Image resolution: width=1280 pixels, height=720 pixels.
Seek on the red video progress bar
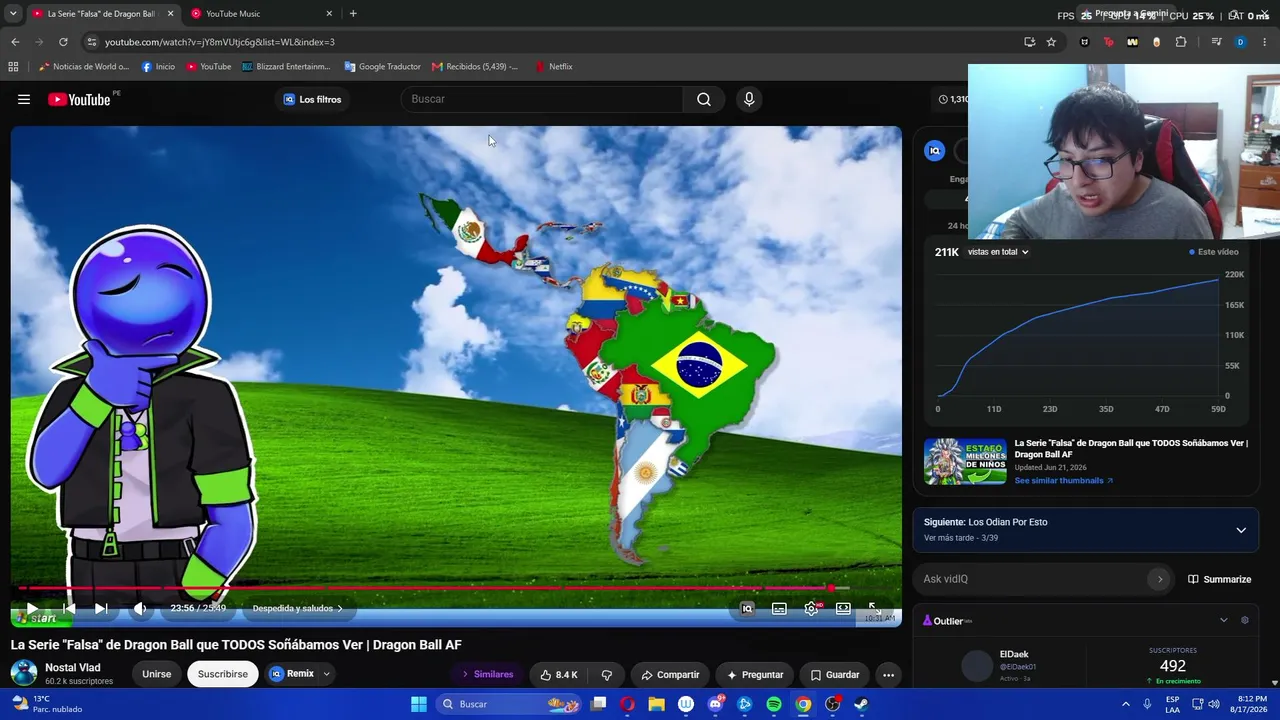click(434, 588)
